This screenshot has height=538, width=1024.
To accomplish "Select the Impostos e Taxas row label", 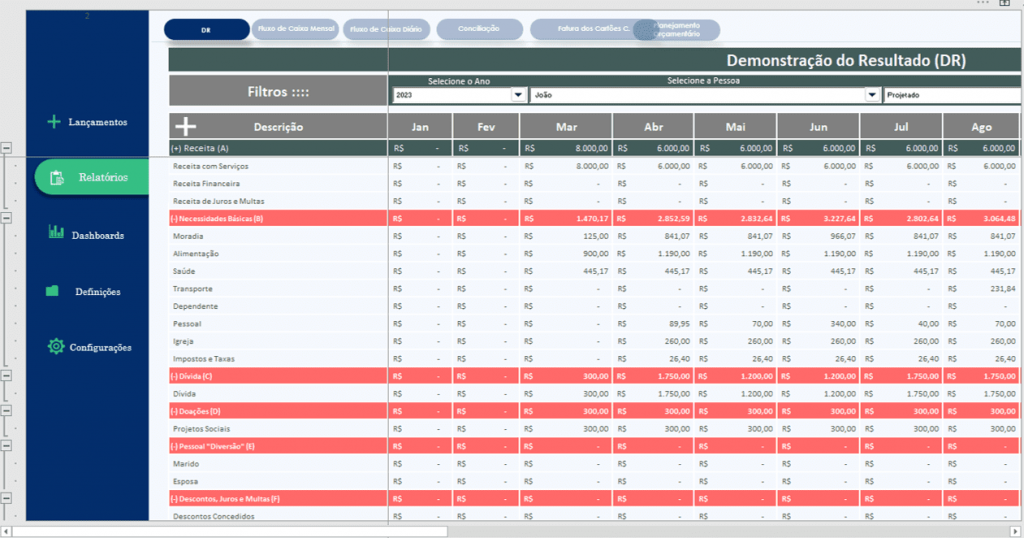I will (204, 358).
